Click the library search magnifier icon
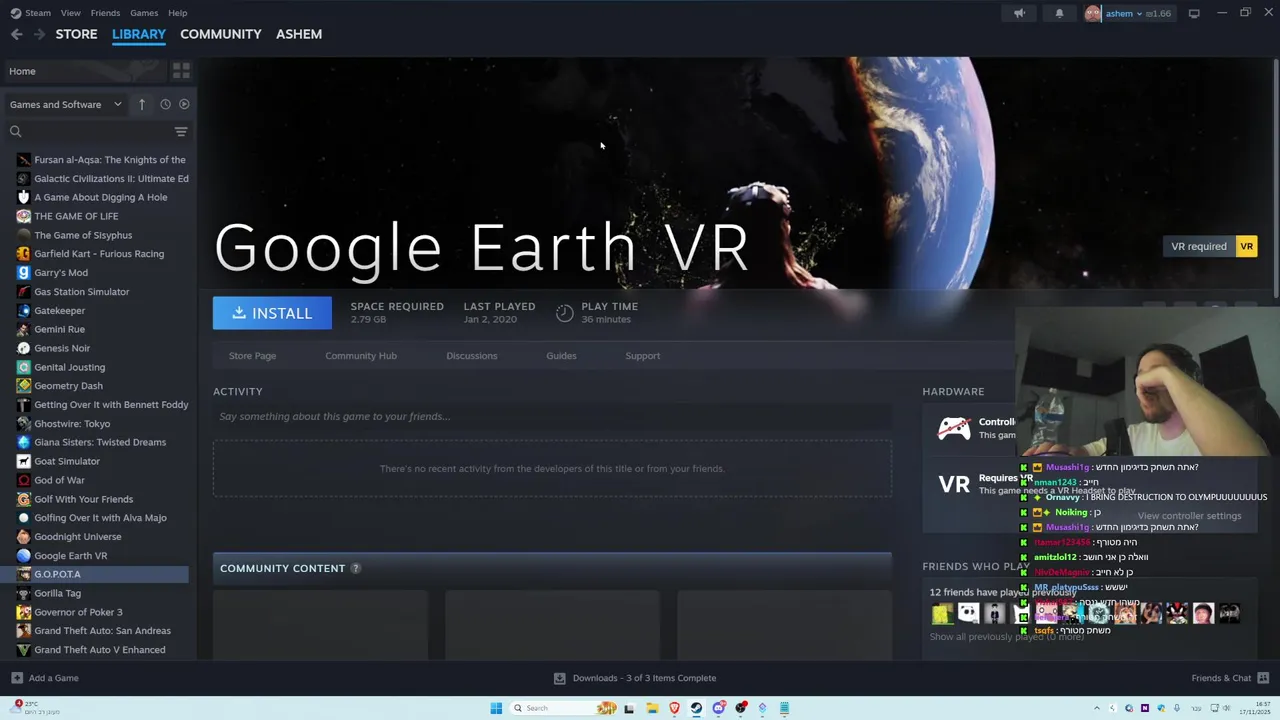Viewport: 1280px width, 720px height. 15,131
